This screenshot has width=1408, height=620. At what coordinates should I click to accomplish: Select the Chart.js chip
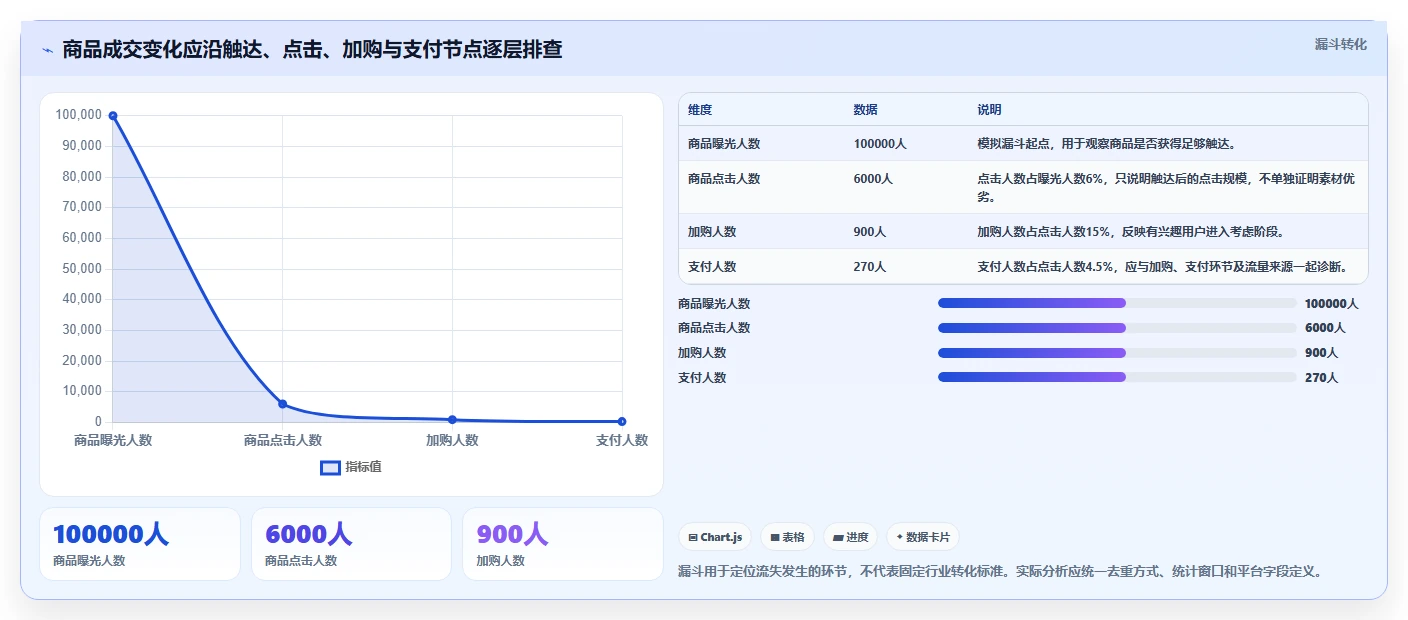click(x=715, y=537)
